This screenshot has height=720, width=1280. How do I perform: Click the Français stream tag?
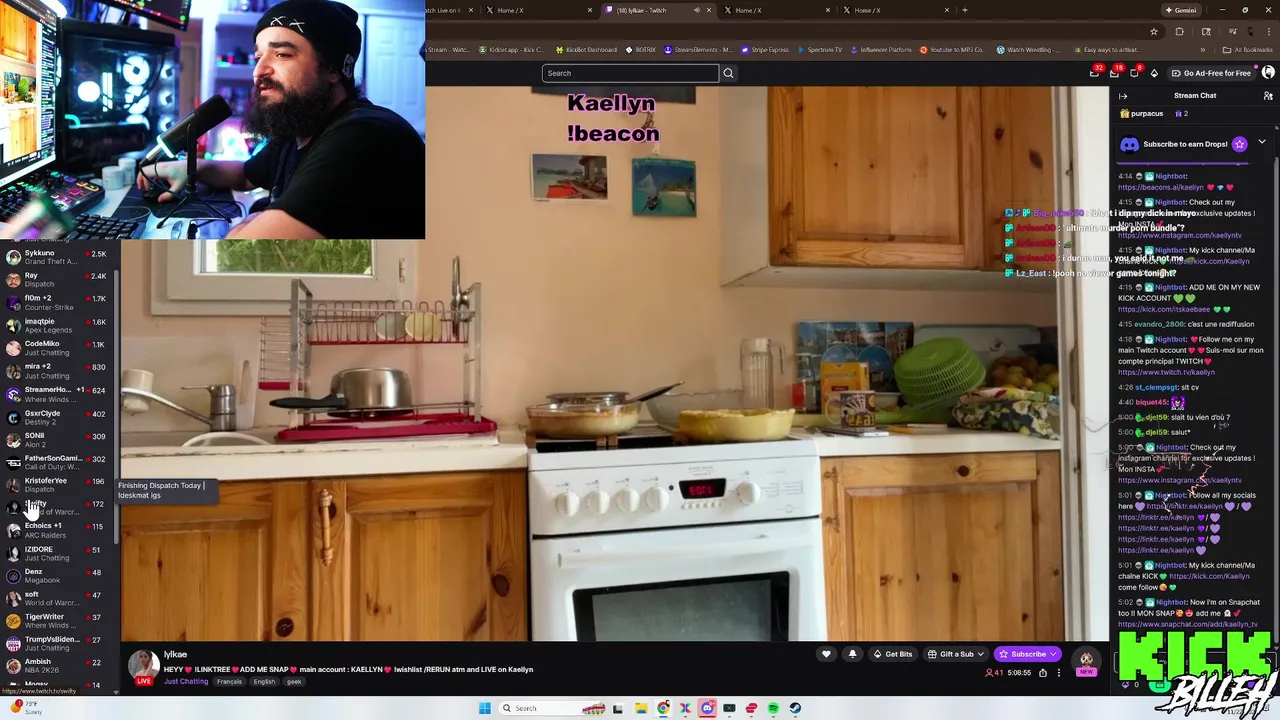229,682
